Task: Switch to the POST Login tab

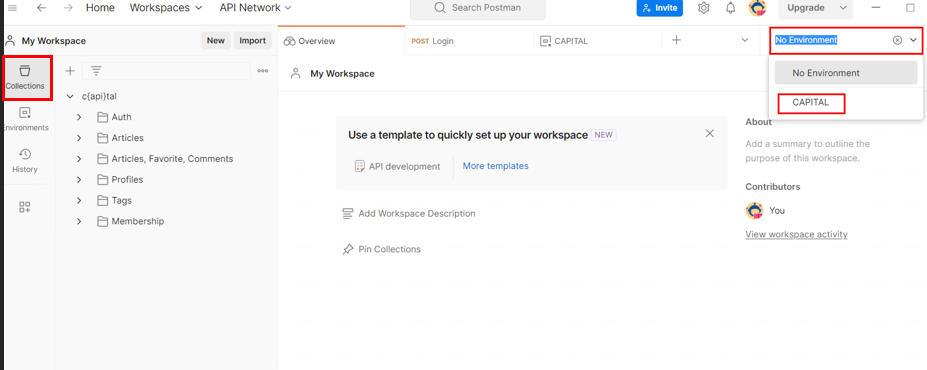Action: pos(469,41)
